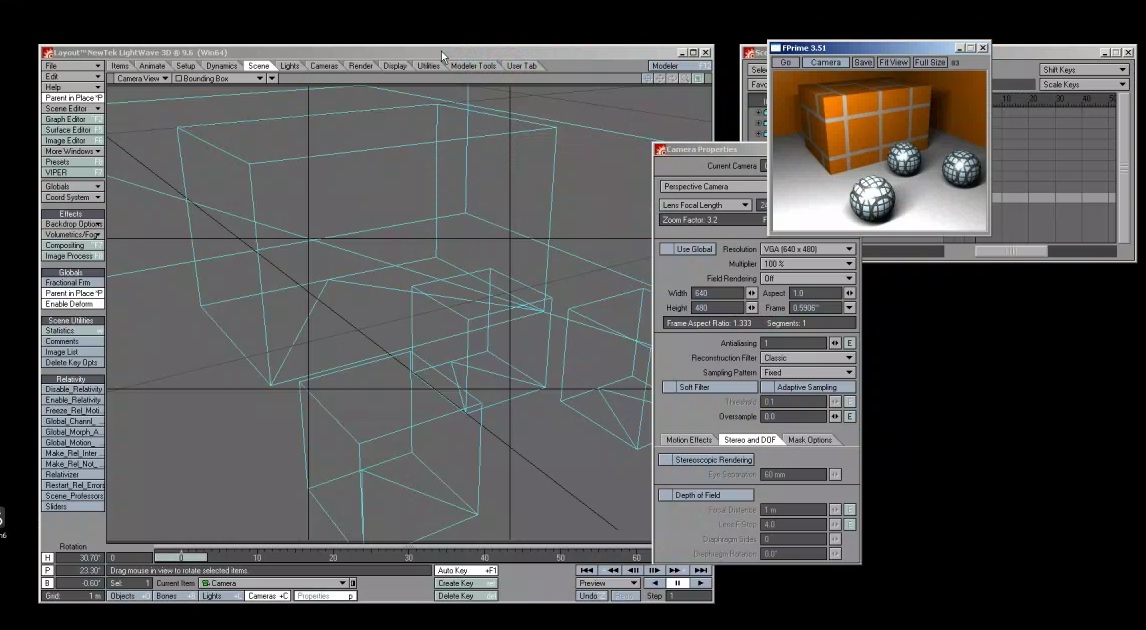Image resolution: width=1146 pixels, height=630 pixels.
Task: Click FPrime window title icon
Action: [x=775, y=48]
